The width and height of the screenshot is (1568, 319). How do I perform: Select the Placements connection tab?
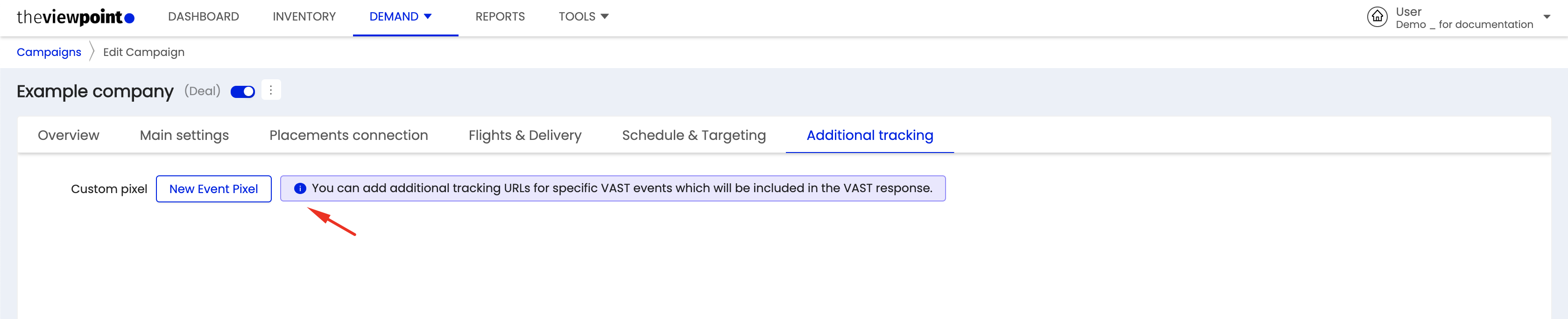349,135
